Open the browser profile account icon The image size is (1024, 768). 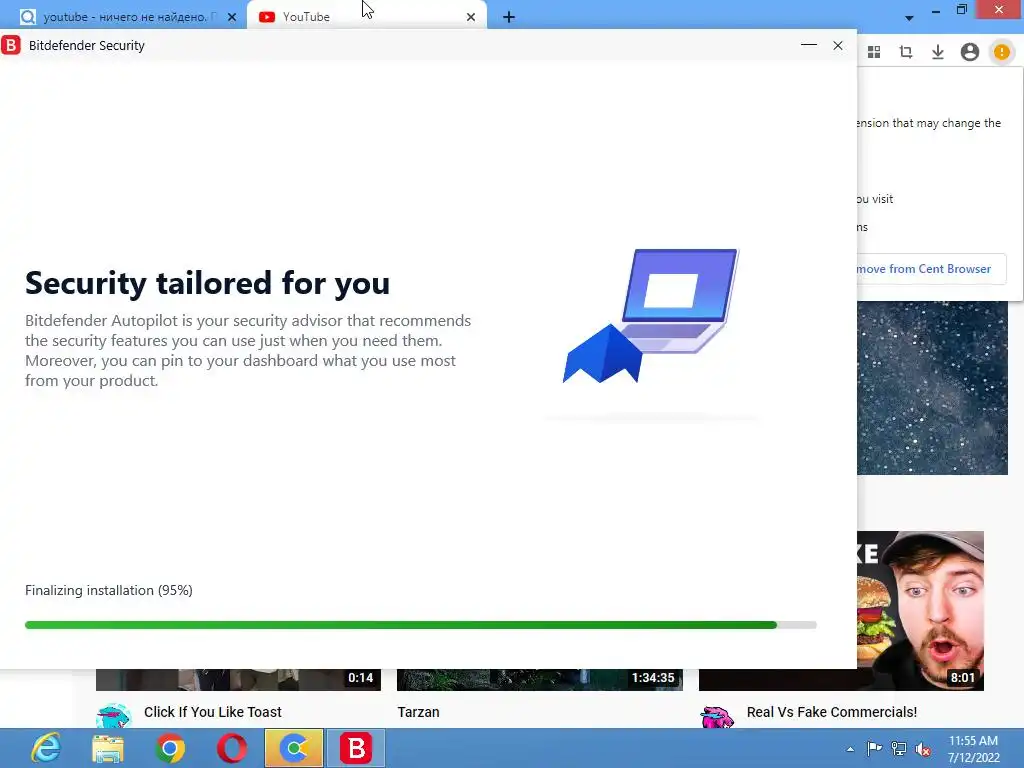tap(970, 52)
